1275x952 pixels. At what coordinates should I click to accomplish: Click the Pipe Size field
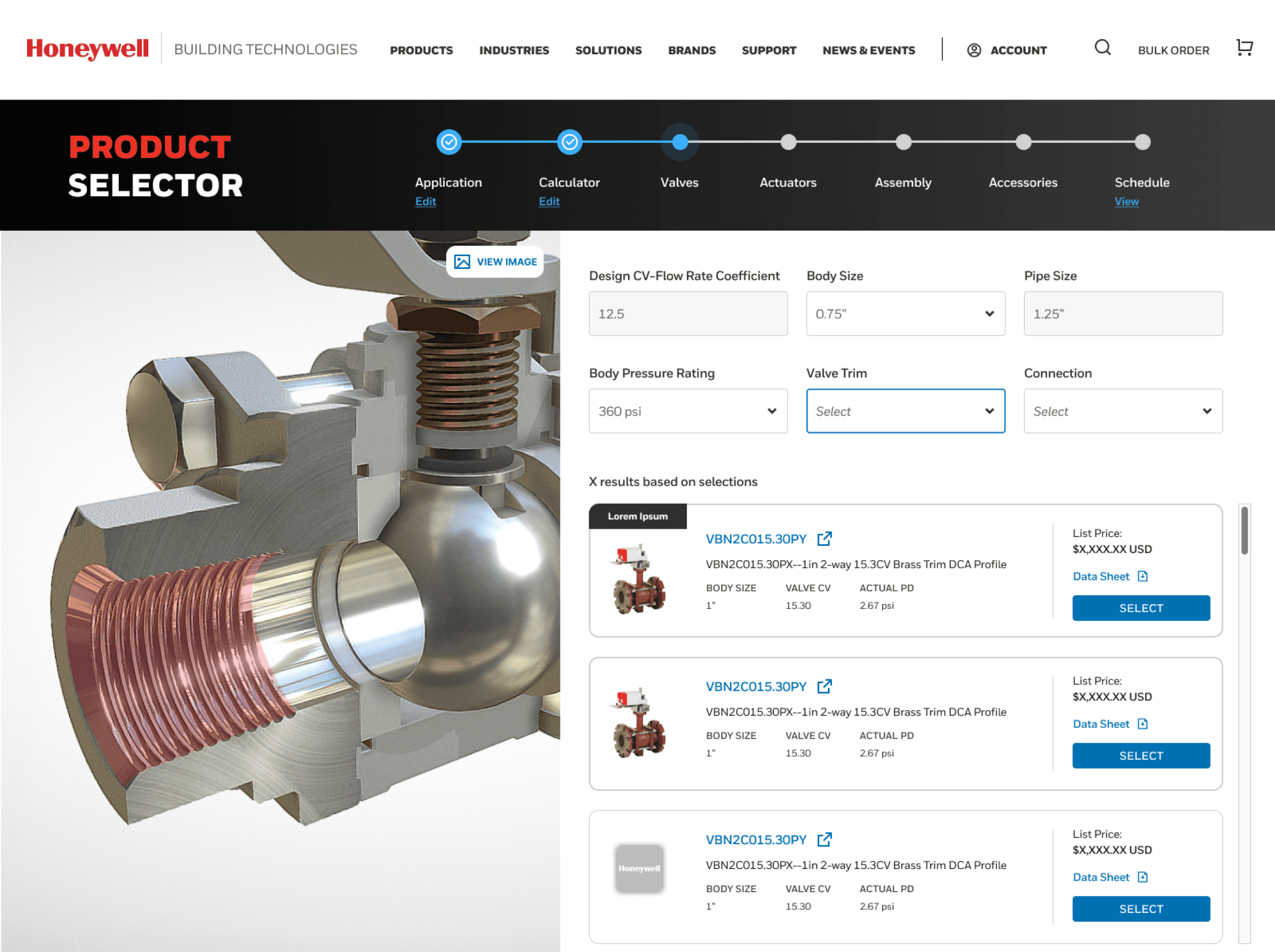pyautogui.click(x=1123, y=313)
